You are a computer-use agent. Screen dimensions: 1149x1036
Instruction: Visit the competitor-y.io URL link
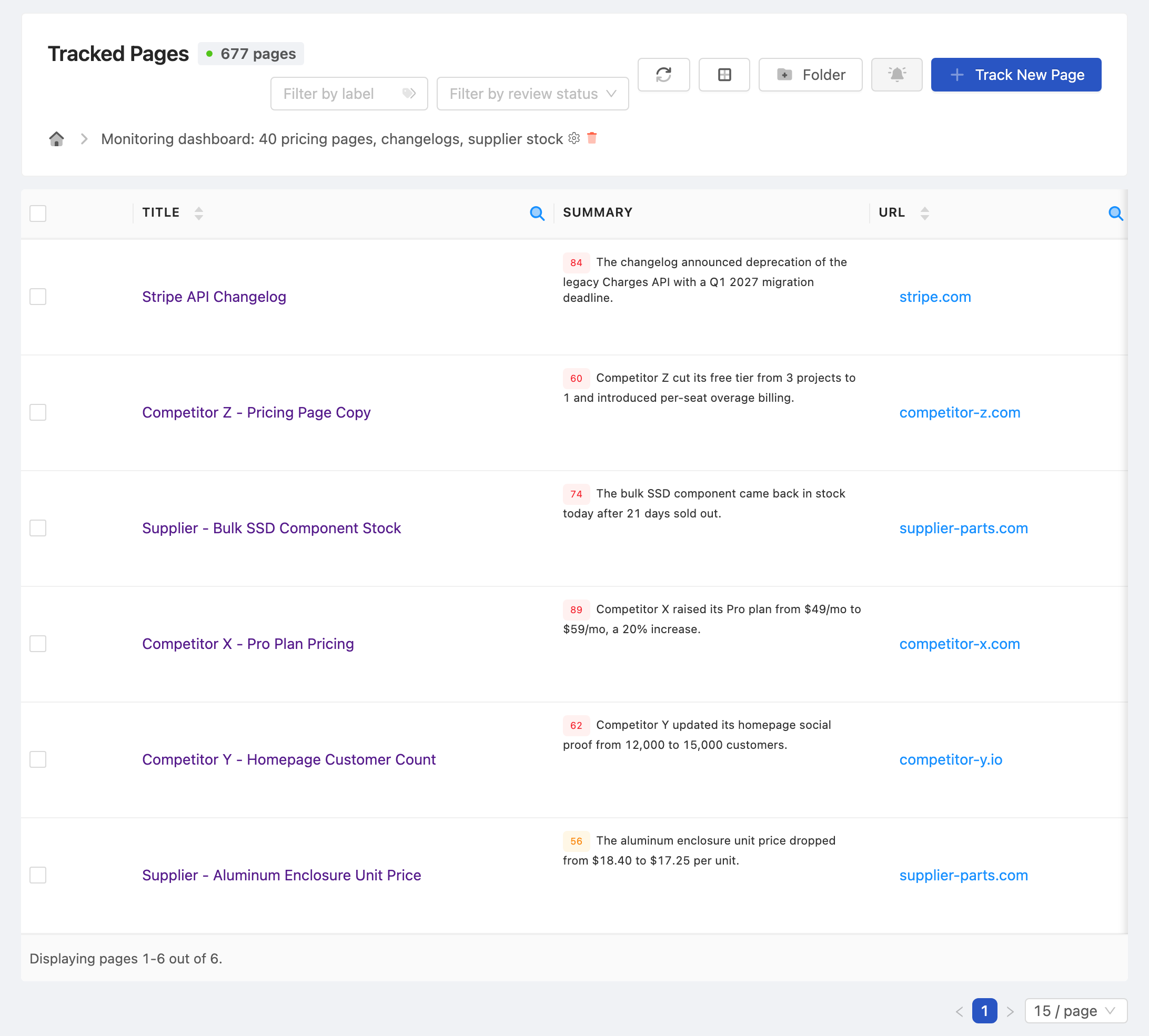(x=951, y=759)
